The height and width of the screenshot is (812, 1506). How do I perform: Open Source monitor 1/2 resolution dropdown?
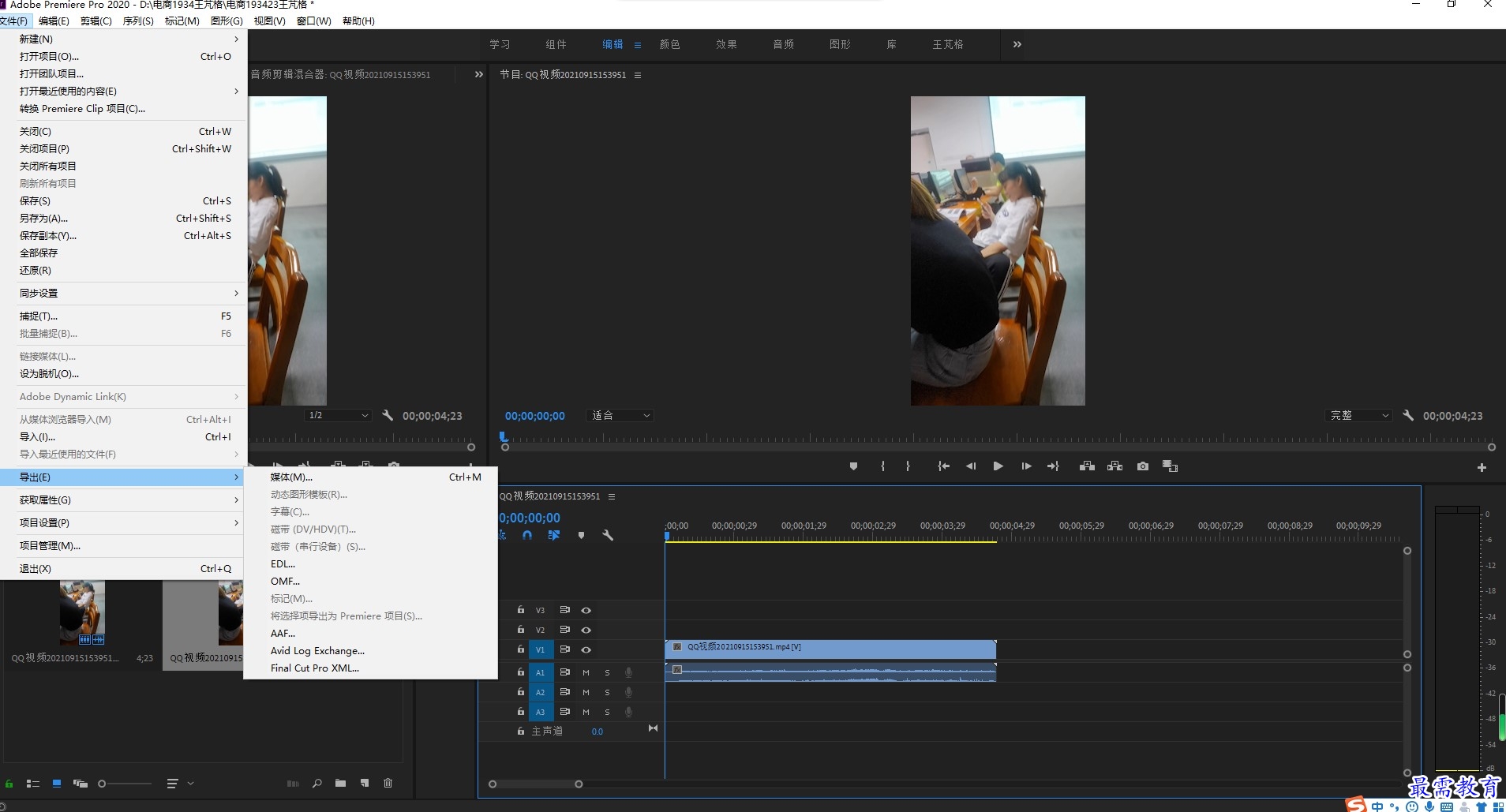tap(338, 415)
